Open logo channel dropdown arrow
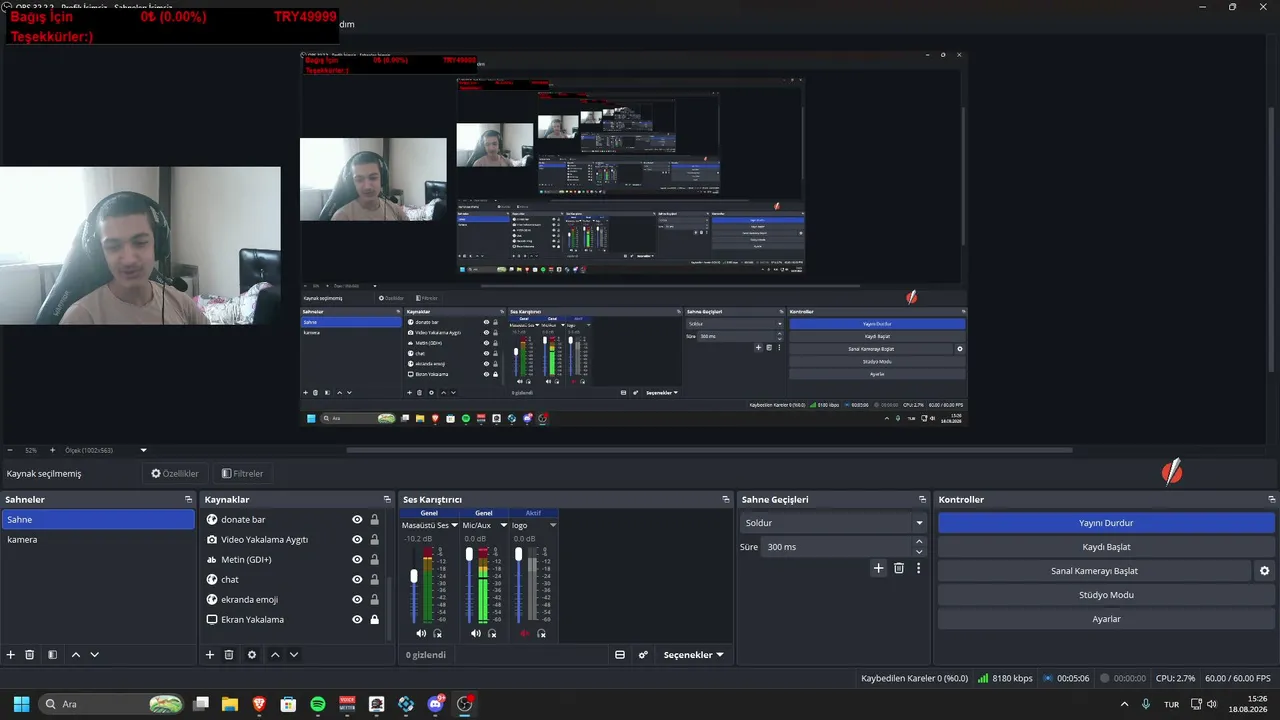Screen dimensions: 1280x720 [552, 525]
